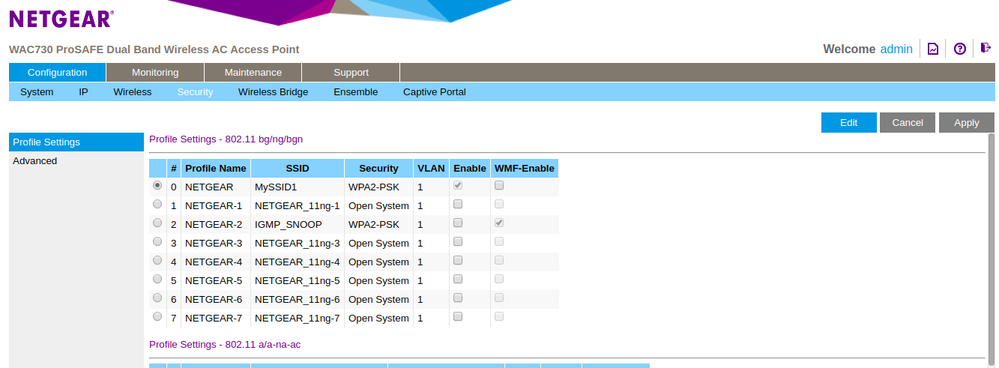Toggle Enable checkbox for NETGEAR-6
Screen dimensions: 999x368
click(x=457, y=298)
